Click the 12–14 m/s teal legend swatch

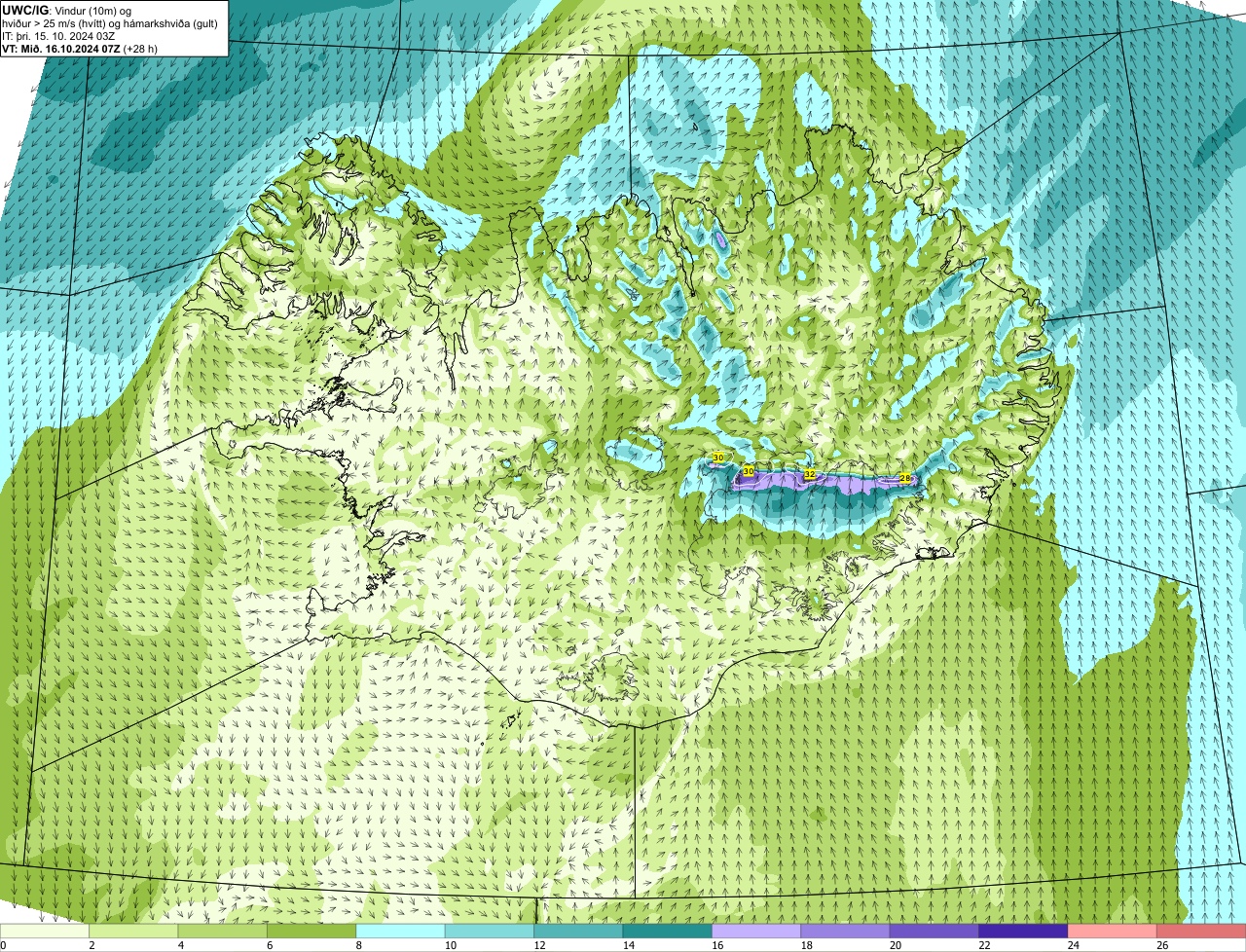pos(579,931)
